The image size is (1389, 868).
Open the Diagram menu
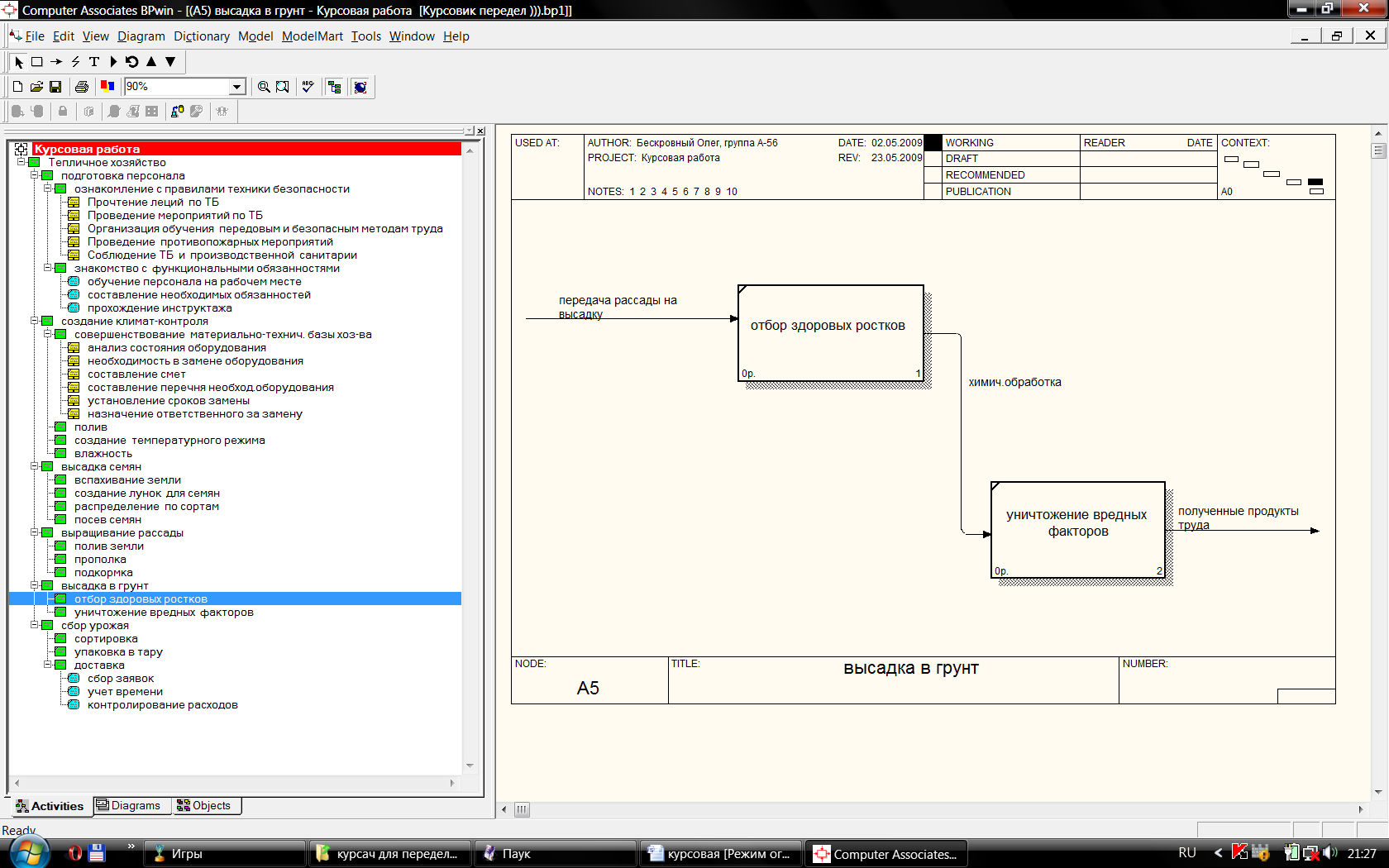point(141,36)
